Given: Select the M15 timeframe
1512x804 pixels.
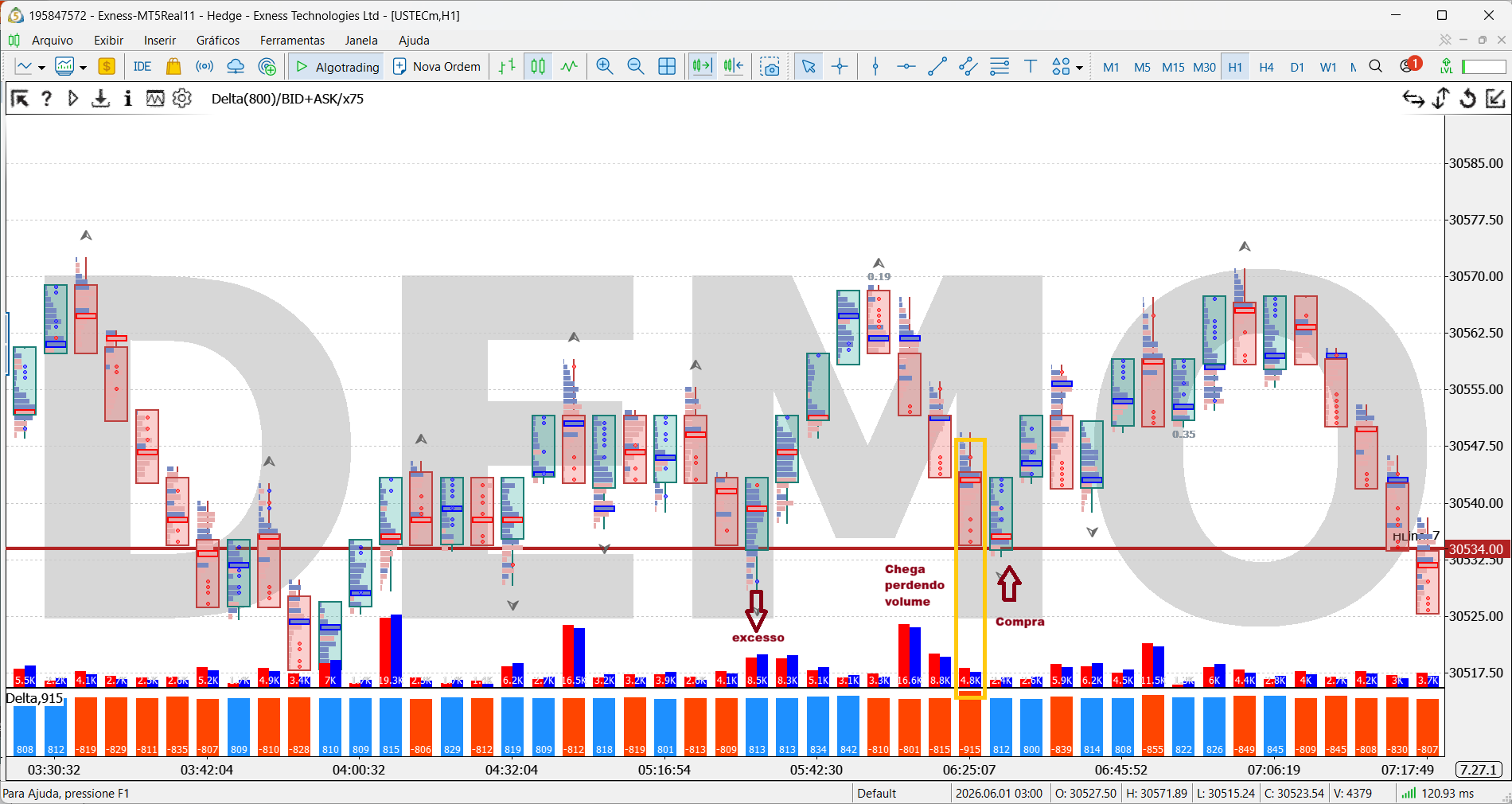Looking at the screenshot, I should pyautogui.click(x=1173, y=67).
